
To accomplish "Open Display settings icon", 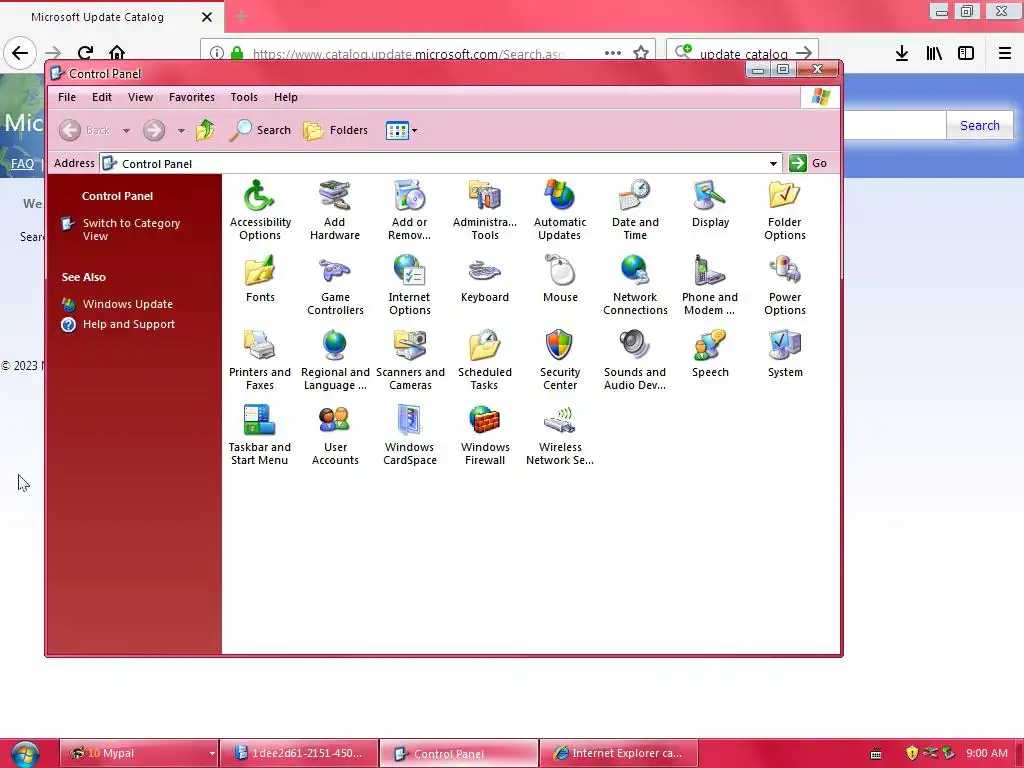I will click(710, 203).
